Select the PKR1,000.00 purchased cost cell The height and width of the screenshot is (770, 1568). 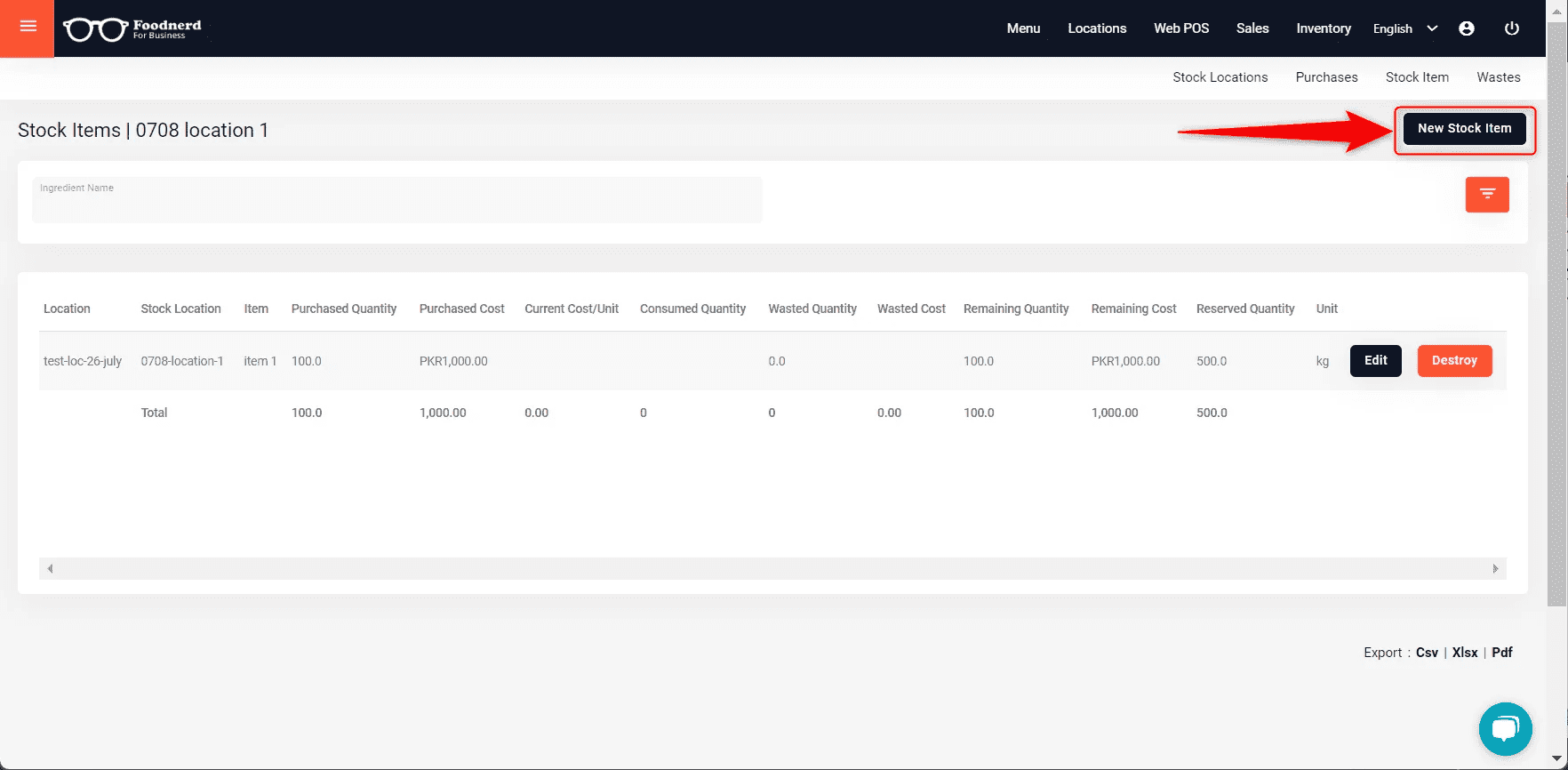click(453, 361)
